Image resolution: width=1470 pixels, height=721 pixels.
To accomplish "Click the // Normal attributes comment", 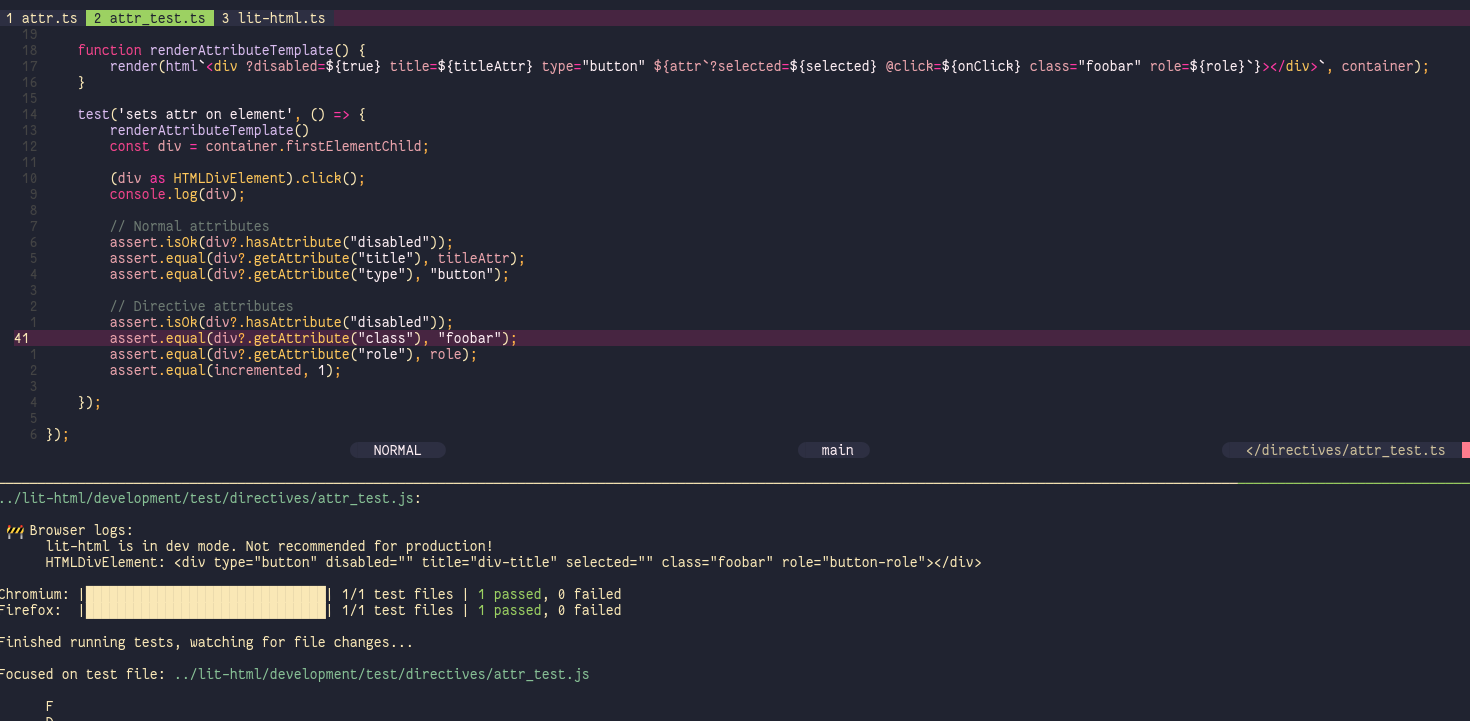I will click(x=189, y=226).
